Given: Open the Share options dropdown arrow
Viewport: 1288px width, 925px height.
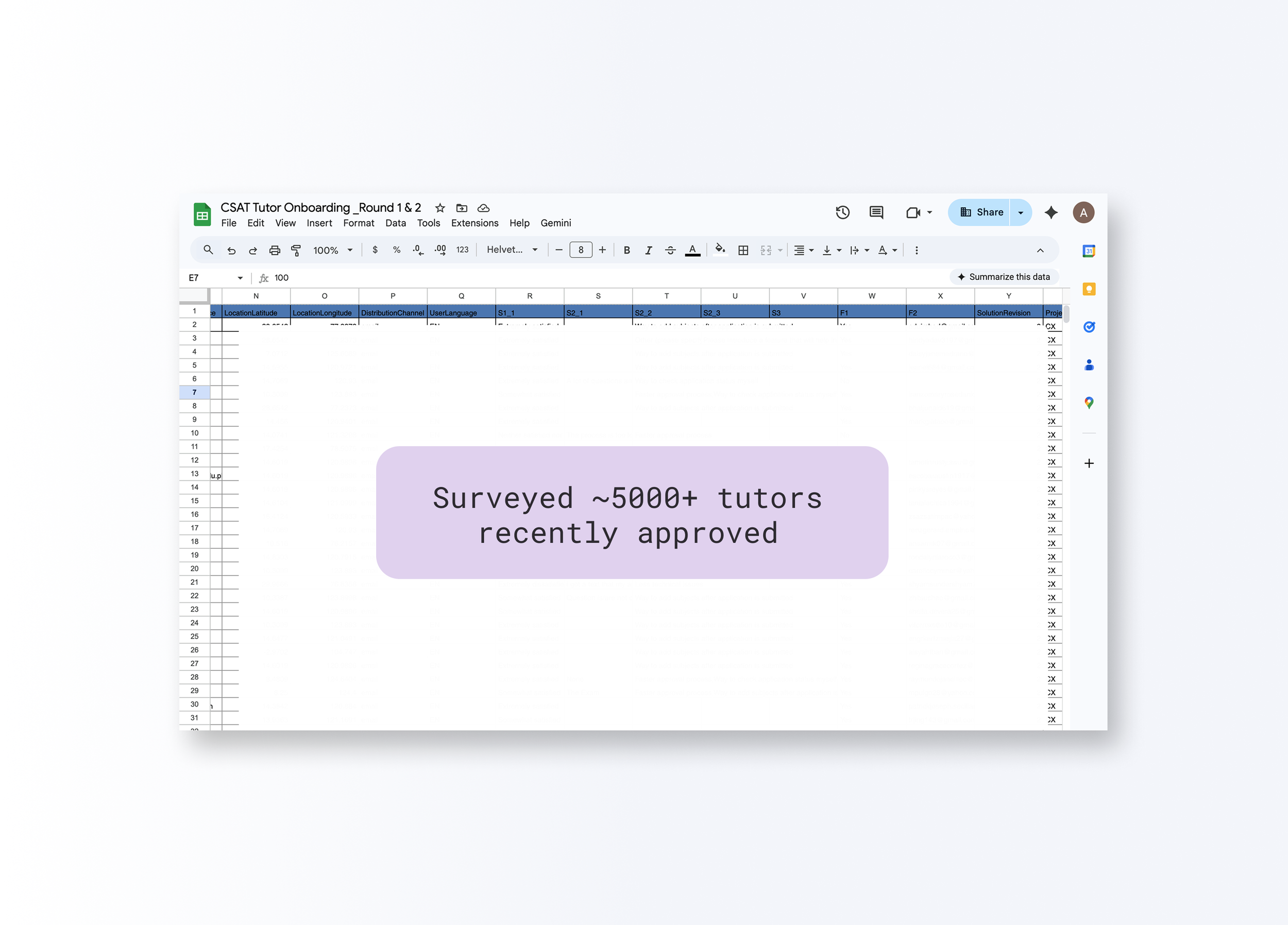Looking at the screenshot, I should tap(1021, 212).
